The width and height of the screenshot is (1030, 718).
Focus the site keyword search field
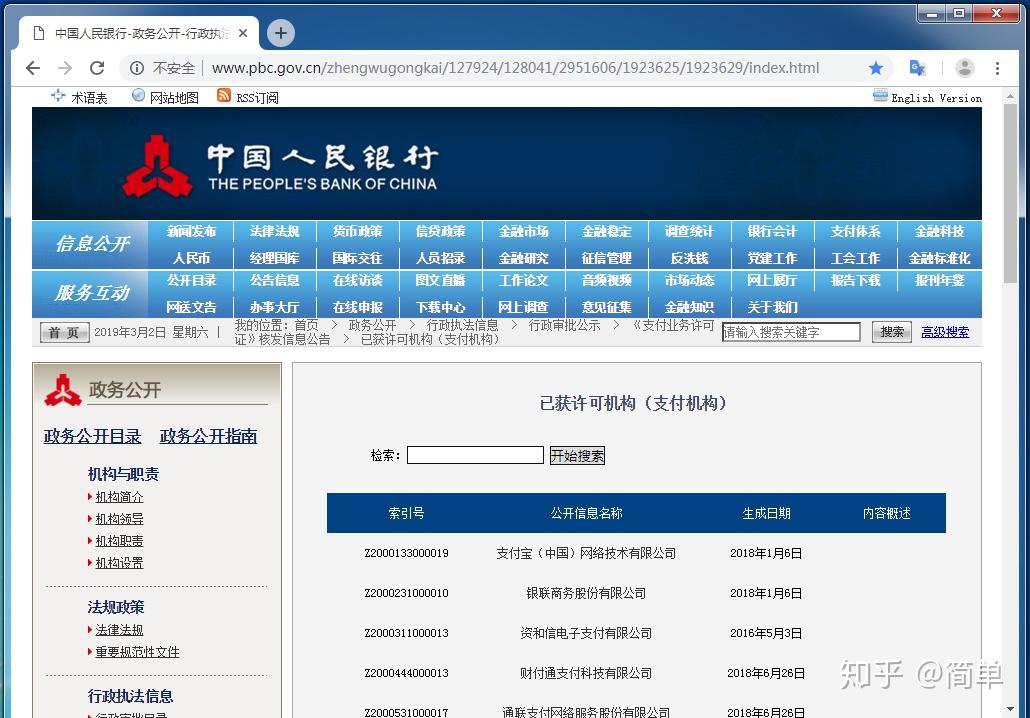click(x=791, y=332)
